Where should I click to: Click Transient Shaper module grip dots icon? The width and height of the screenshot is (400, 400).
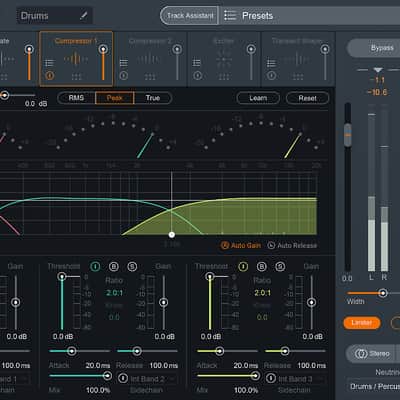[298, 77]
